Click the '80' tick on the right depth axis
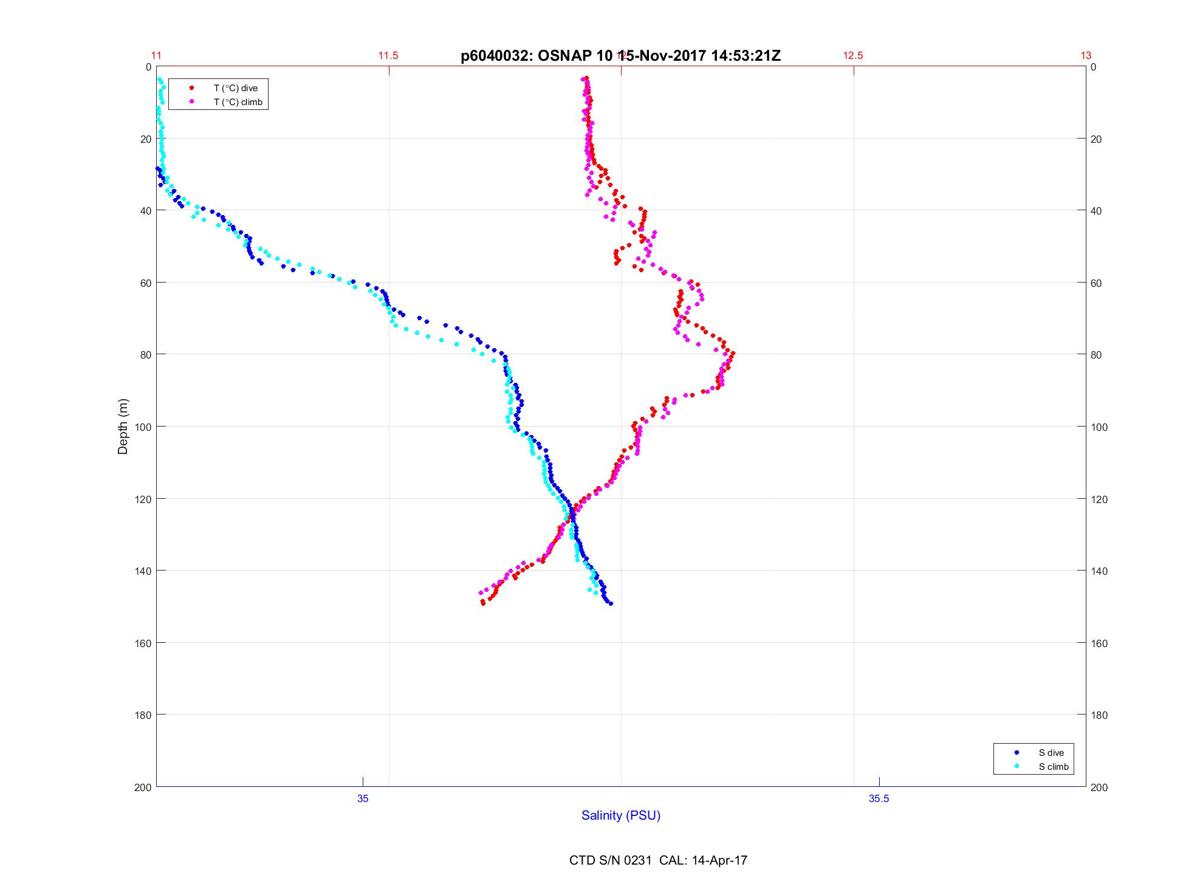1200x885 pixels. 1097,355
